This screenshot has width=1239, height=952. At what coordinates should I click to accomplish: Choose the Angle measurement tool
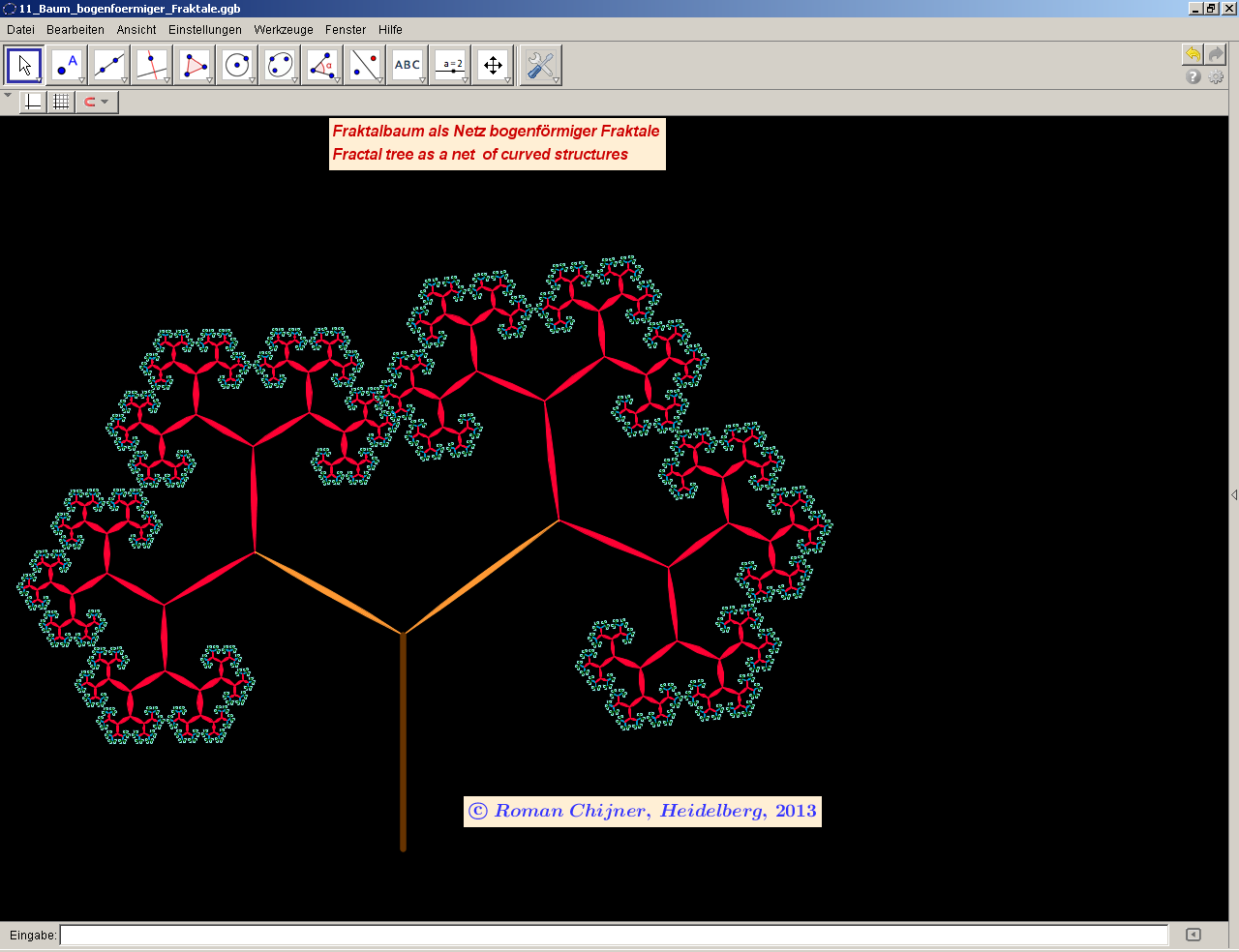322,66
